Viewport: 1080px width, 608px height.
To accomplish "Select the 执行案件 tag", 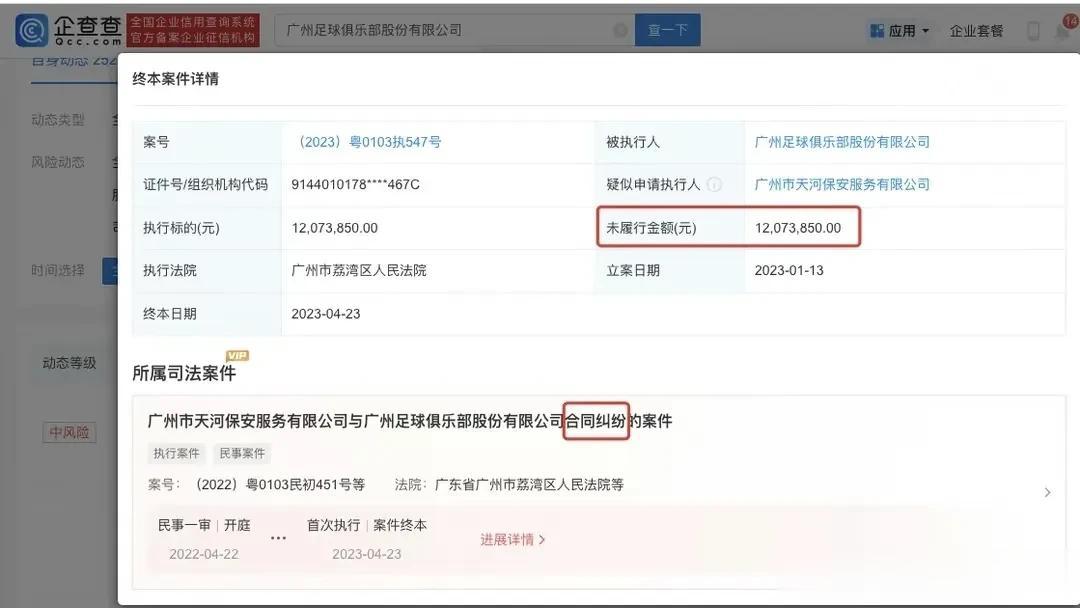I will pyautogui.click(x=176, y=453).
